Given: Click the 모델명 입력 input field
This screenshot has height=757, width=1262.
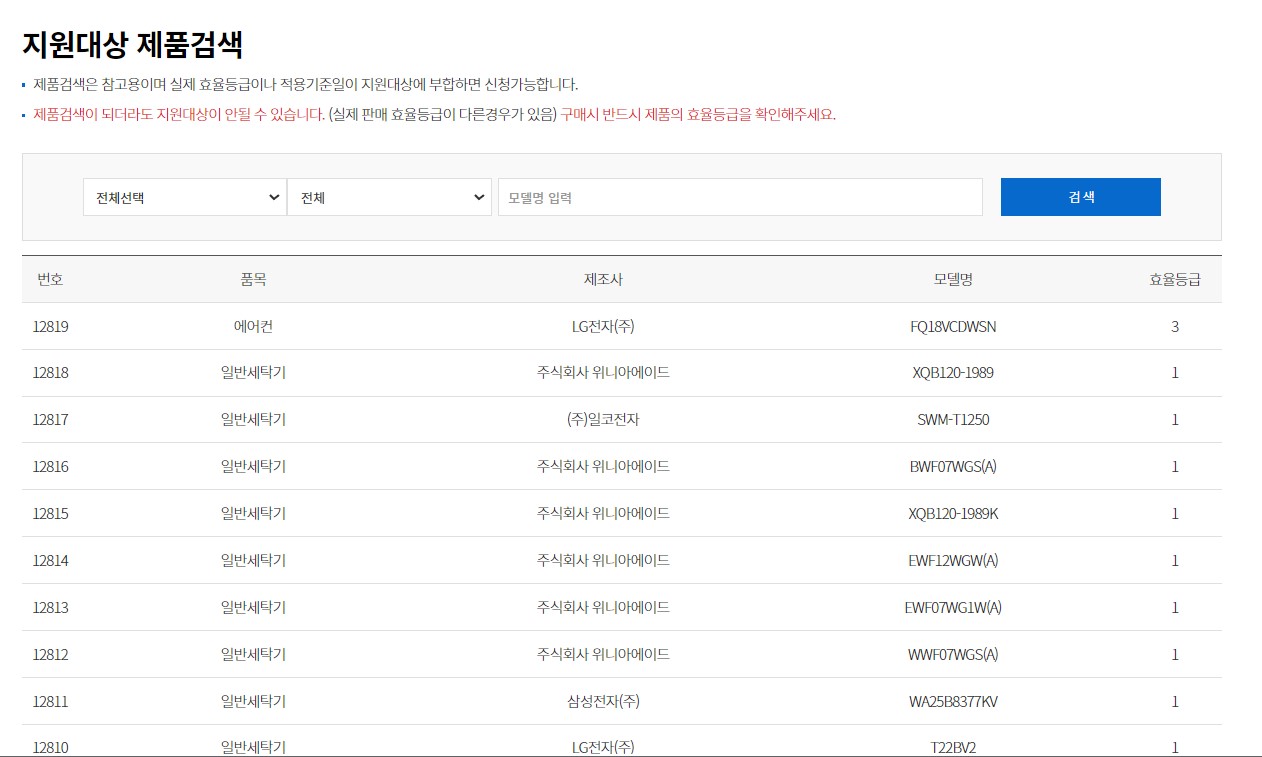Looking at the screenshot, I should [x=740, y=197].
